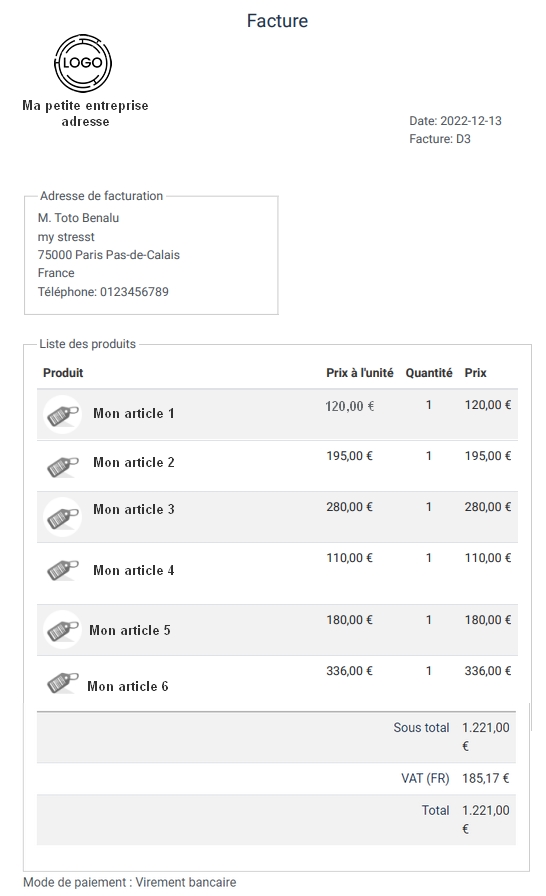Open the Mon article 1 product name

[134, 413]
